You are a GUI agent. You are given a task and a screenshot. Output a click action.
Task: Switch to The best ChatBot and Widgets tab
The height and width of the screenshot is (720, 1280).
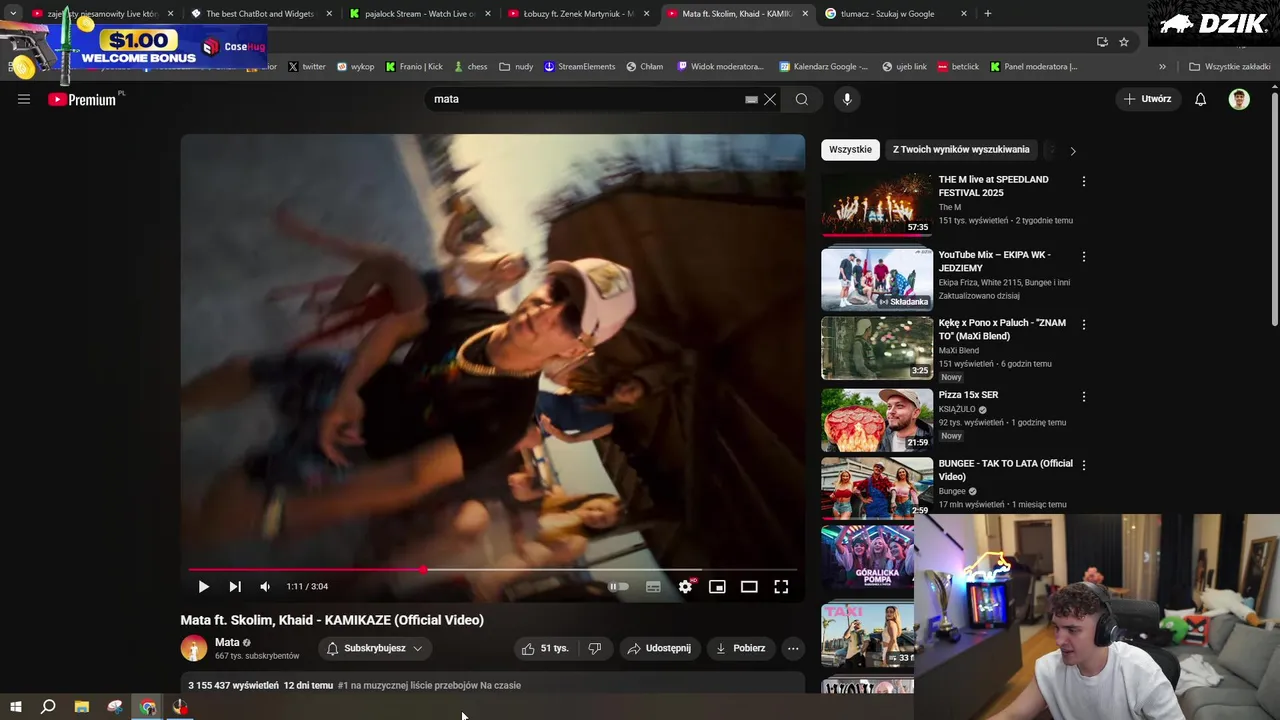(x=260, y=14)
